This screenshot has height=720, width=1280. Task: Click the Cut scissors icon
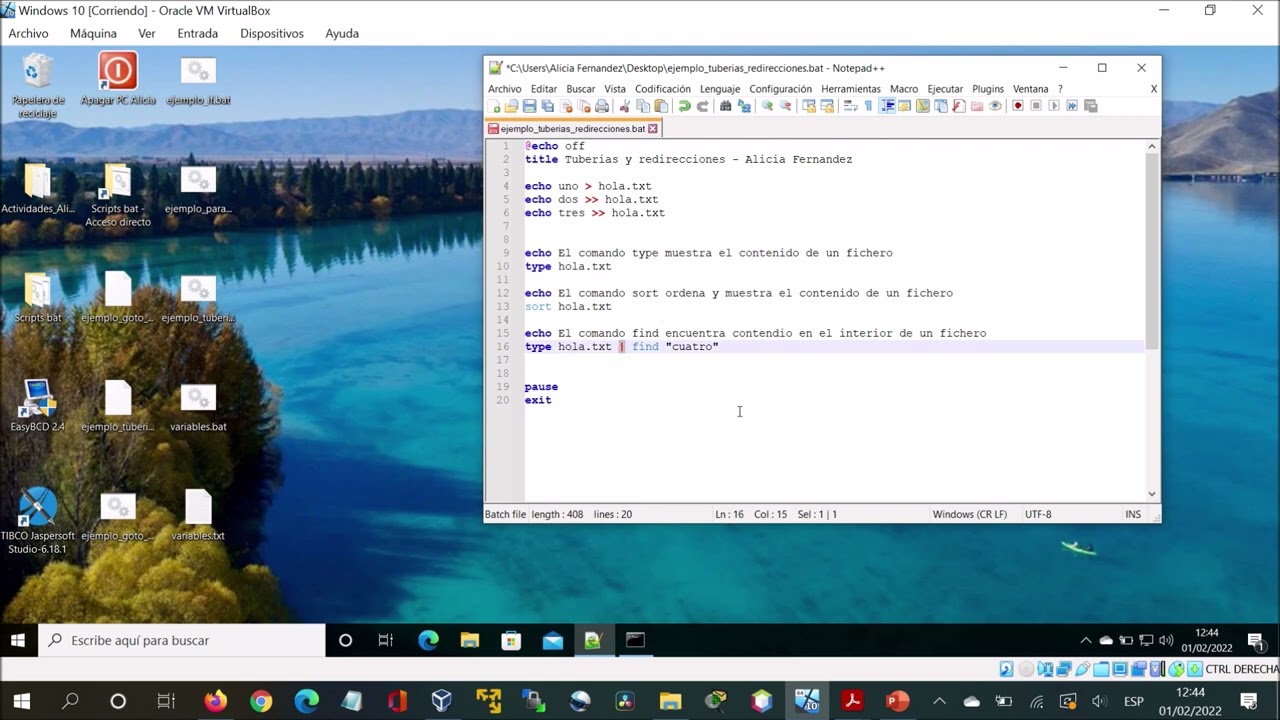pos(625,106)
